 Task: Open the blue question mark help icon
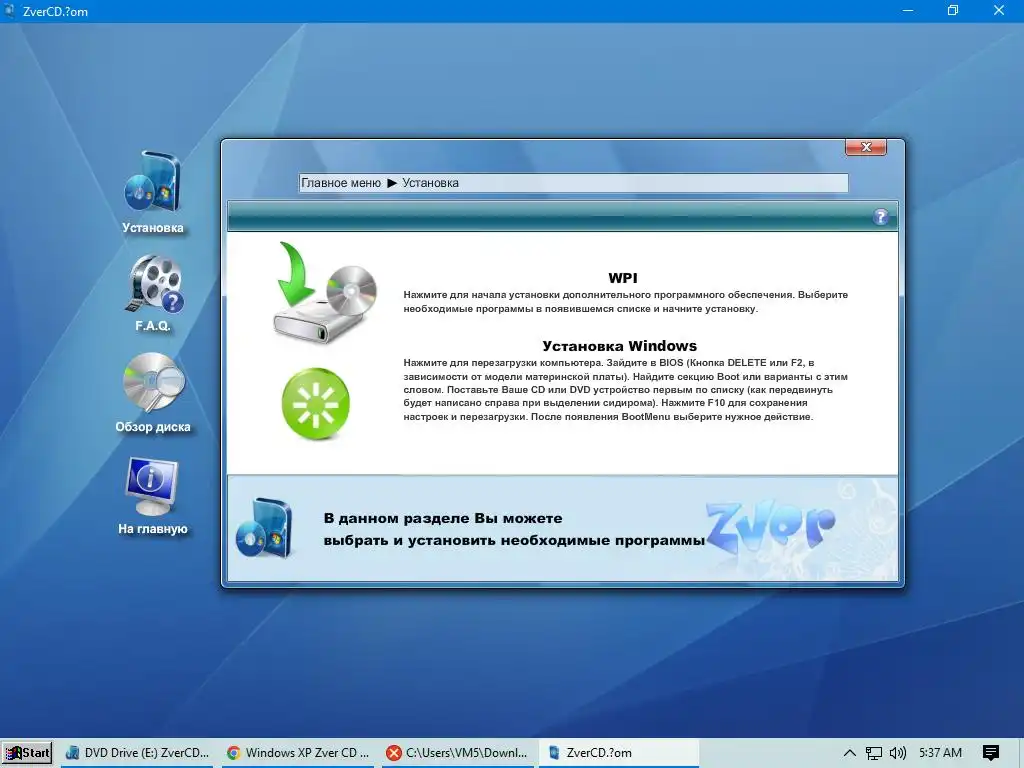tap(880, 217)
